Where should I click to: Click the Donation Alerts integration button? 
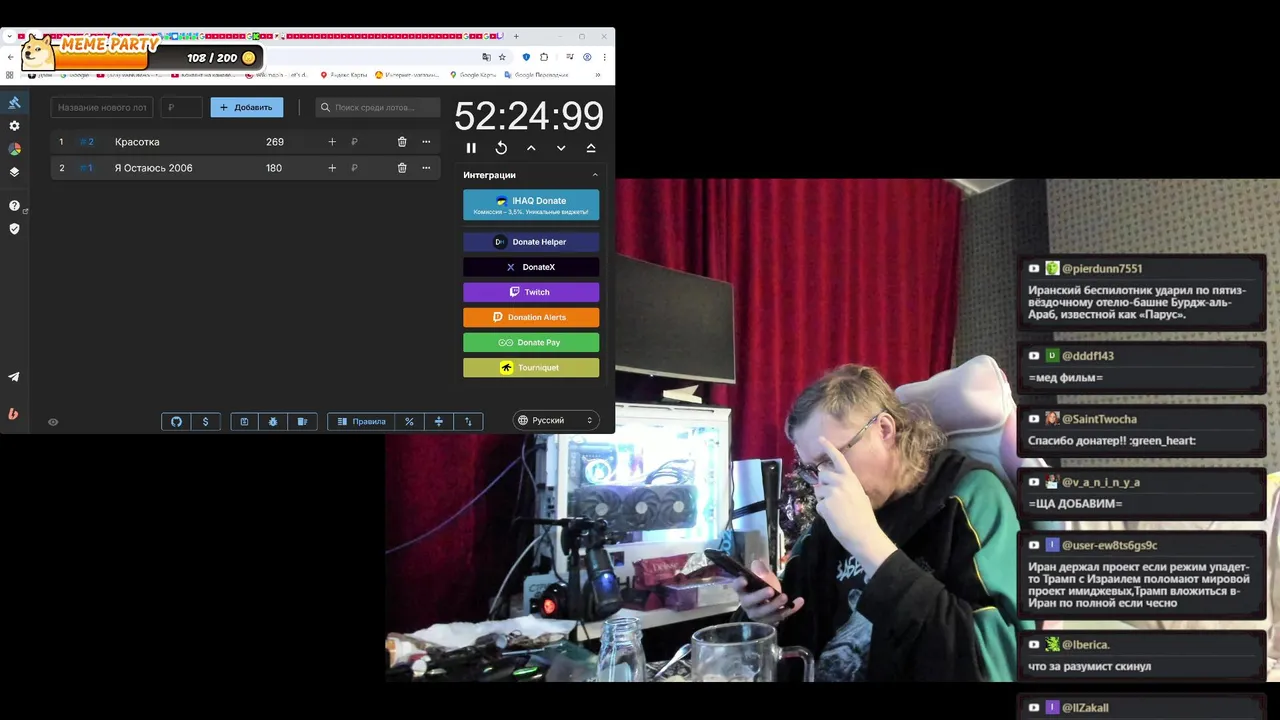pyautogui.click(x=531, y=317)
